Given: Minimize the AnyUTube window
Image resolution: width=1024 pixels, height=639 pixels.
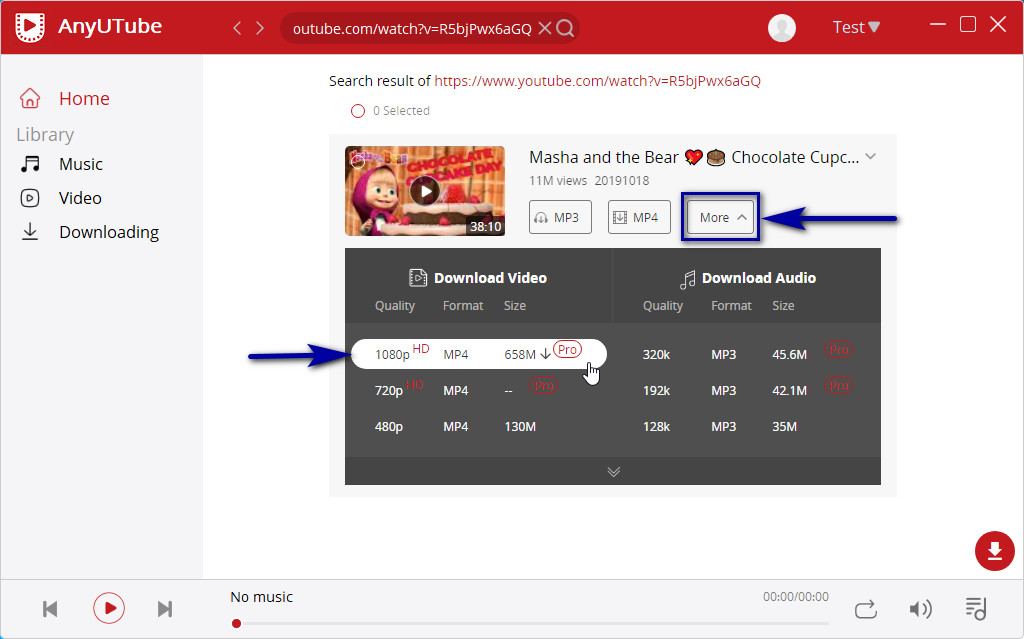Looking at the screenshot, I should click(938, 24).
